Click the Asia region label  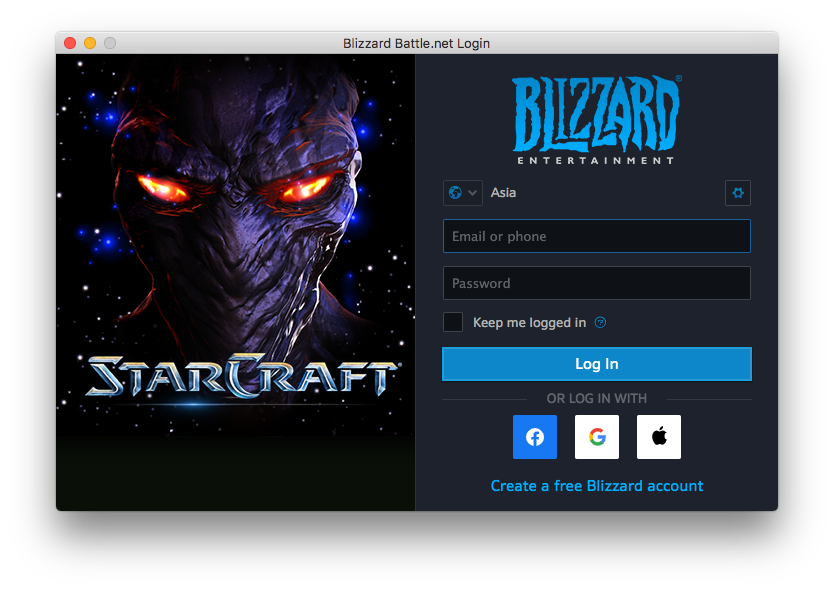[x=503, y=193]
